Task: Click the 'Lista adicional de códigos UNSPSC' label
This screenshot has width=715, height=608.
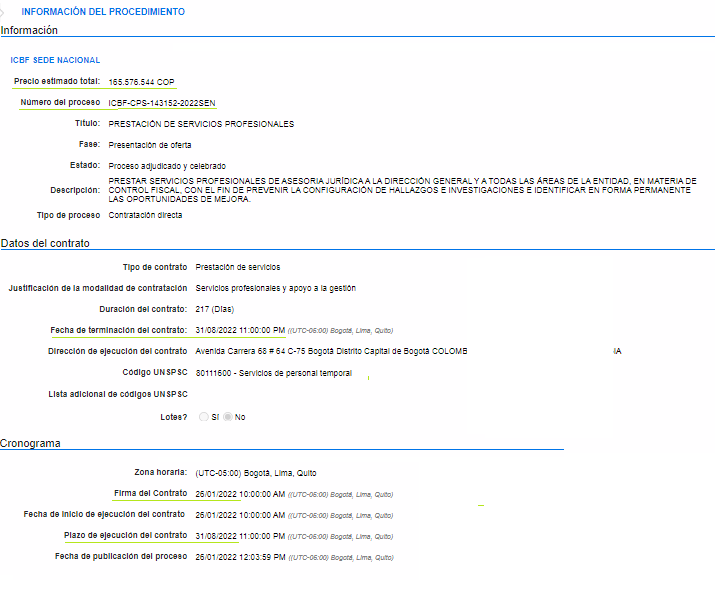Action: pos(118,394)
